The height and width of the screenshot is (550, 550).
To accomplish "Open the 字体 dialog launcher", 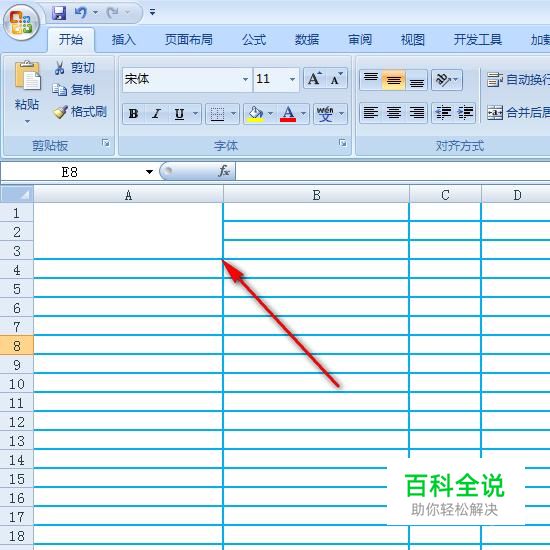I will click(x=343, y=143).
